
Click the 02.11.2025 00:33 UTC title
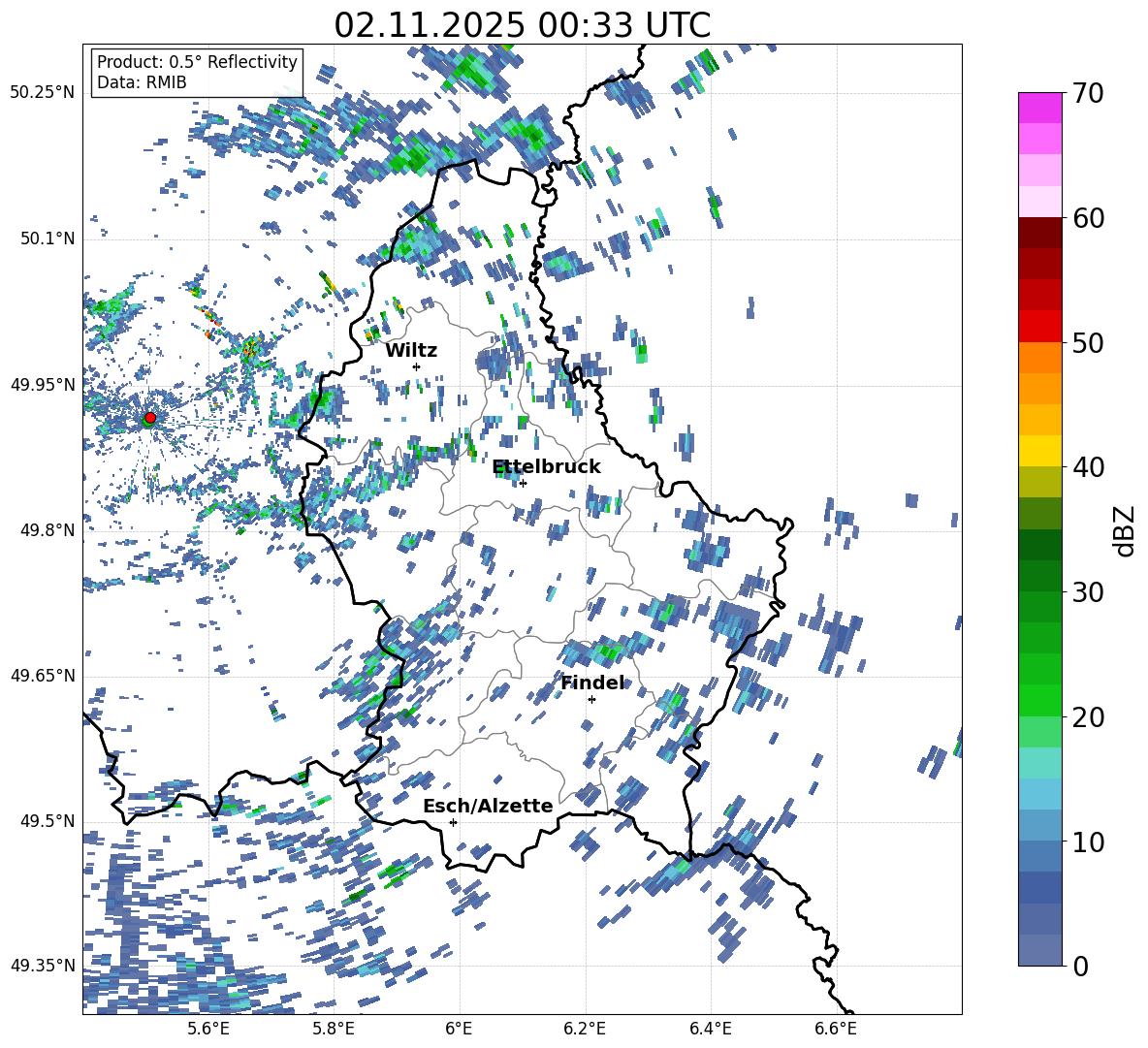522,25
